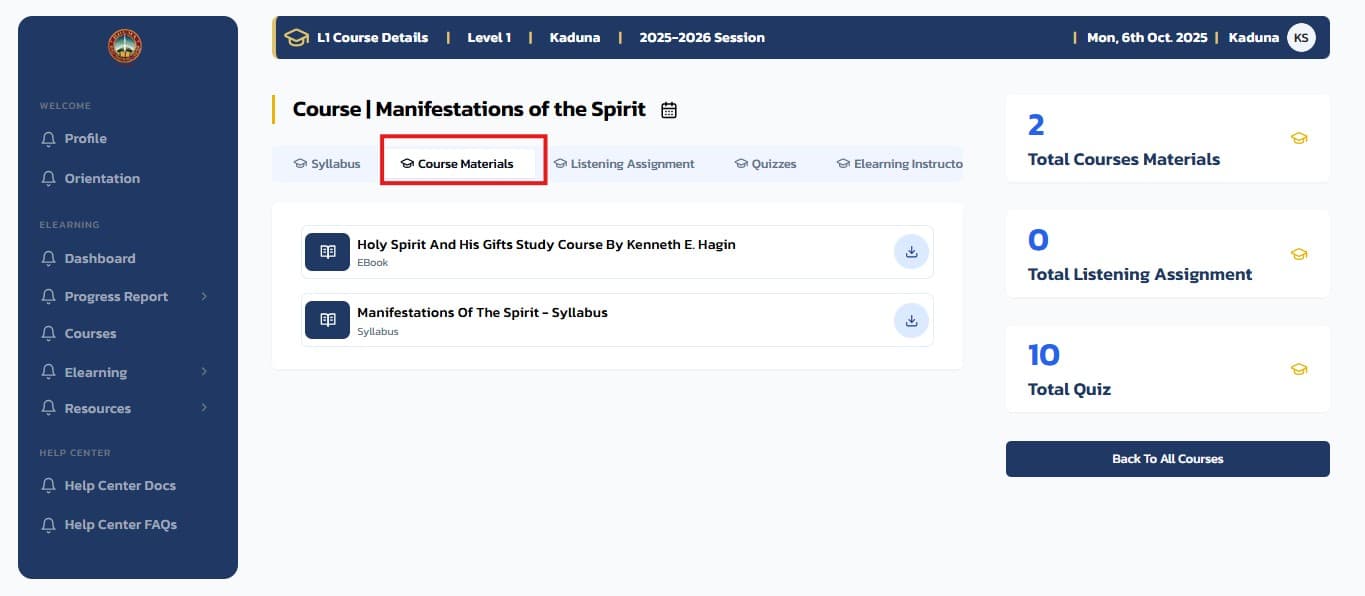
Task: Open Help Center FAQs
Action: tap(120, 524)
